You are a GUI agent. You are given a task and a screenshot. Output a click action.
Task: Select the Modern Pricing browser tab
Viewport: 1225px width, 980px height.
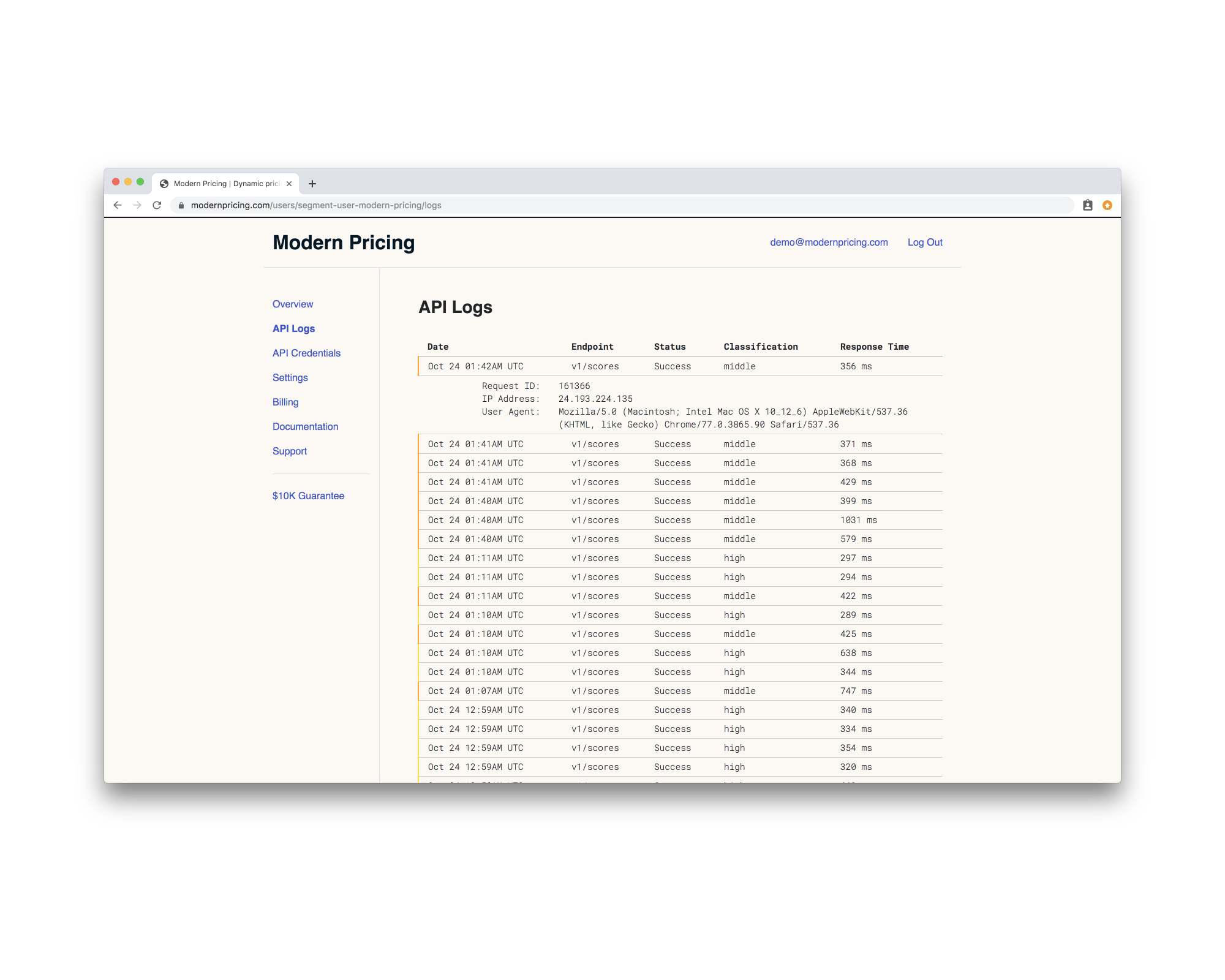point(225,184)
